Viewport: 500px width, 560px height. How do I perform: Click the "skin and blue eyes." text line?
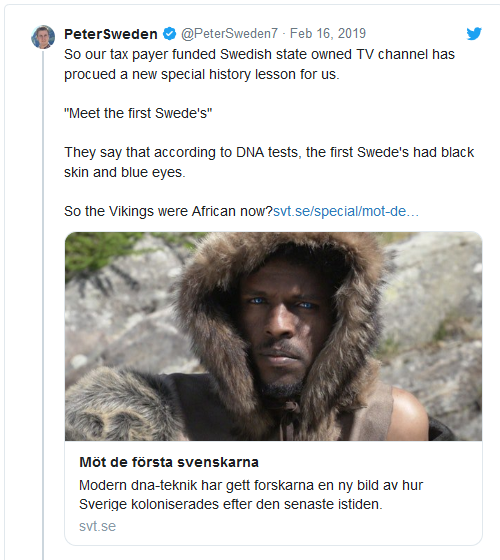pyautogui.click(x=125, y=172)
